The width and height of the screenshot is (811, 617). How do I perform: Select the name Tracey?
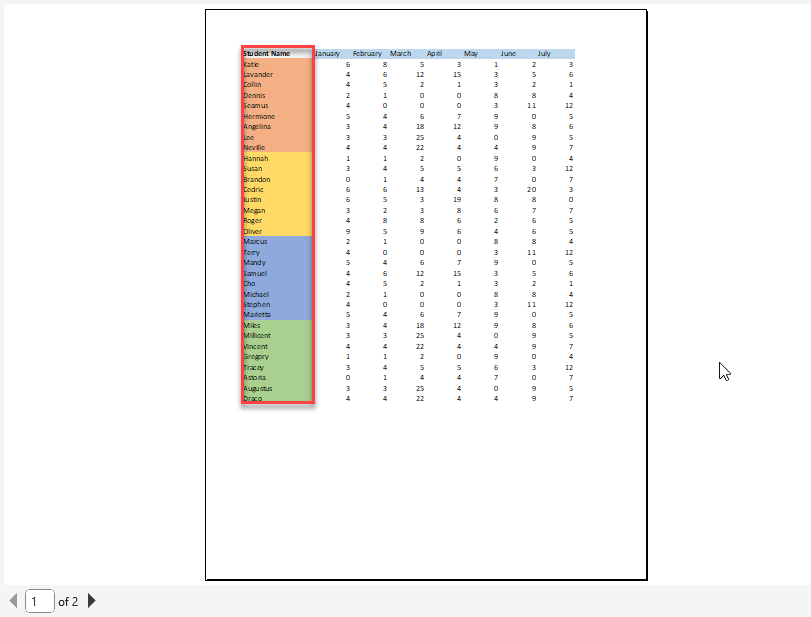(x=253, y=367)
